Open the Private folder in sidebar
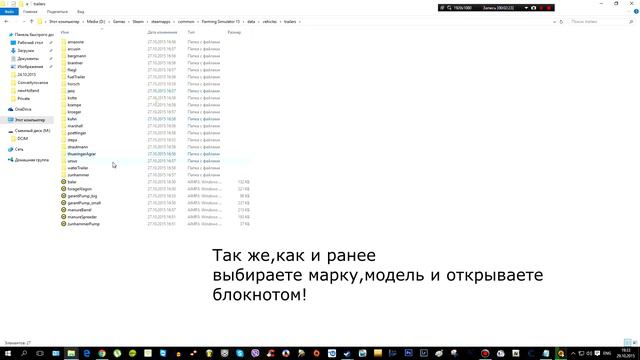The image size is (640, 360). [23, 98]
